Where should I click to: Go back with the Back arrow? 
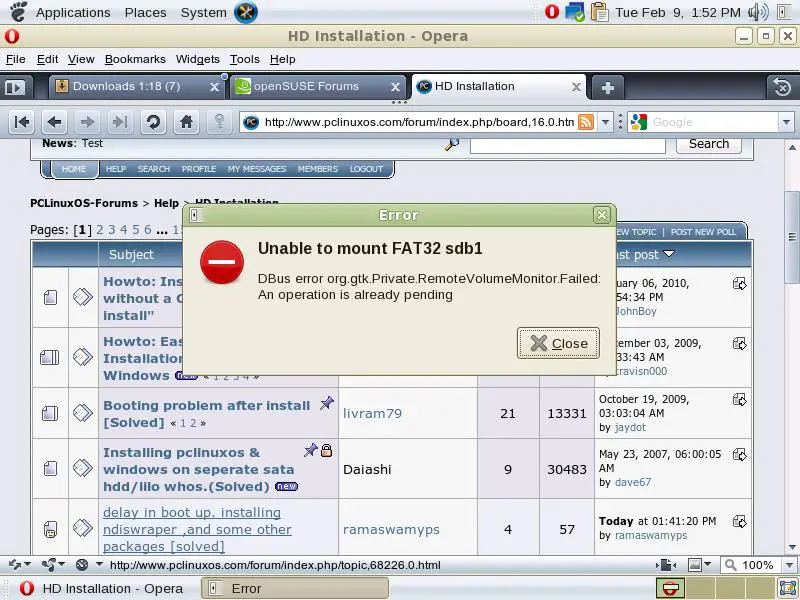[x=54, y=122]
